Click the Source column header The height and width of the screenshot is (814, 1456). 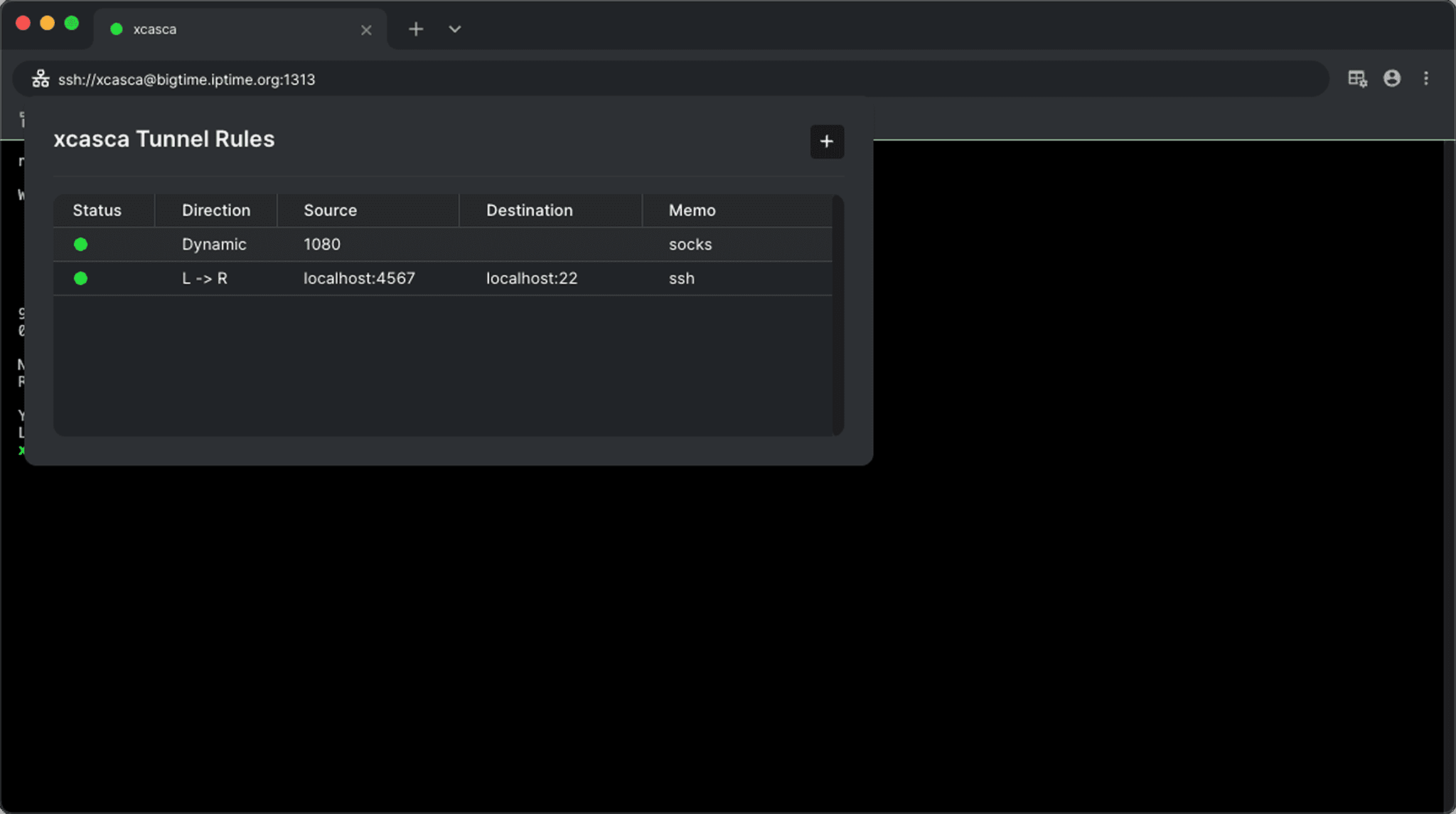point(331,210)
